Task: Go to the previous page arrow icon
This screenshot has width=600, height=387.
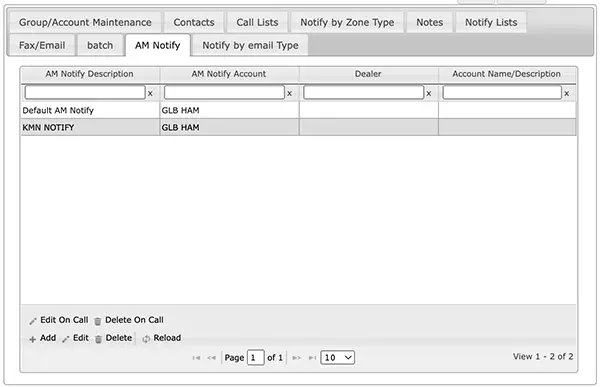Action: (212, 358)
